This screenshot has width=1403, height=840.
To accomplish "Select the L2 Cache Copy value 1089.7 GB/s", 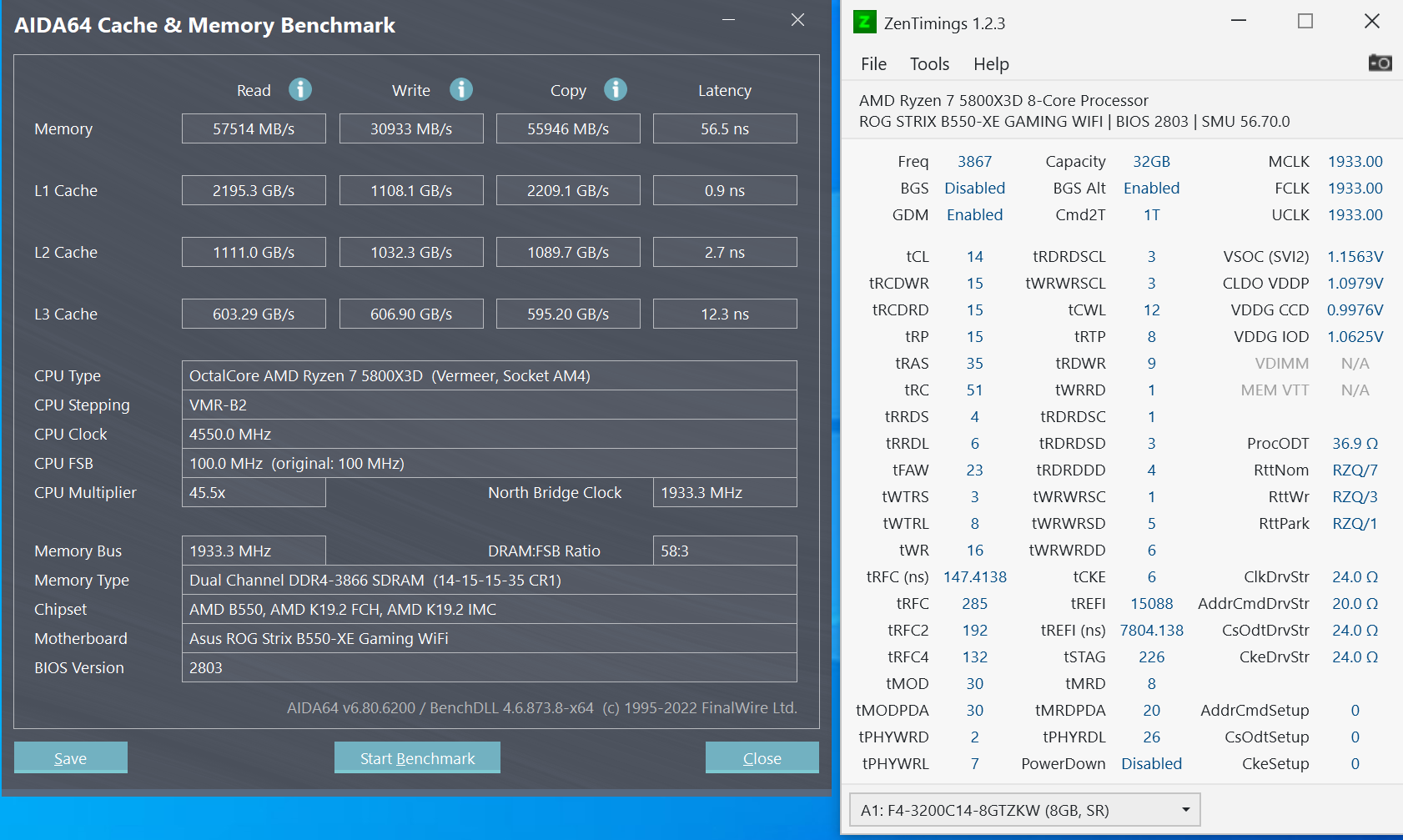I will (x=568, y=252).
